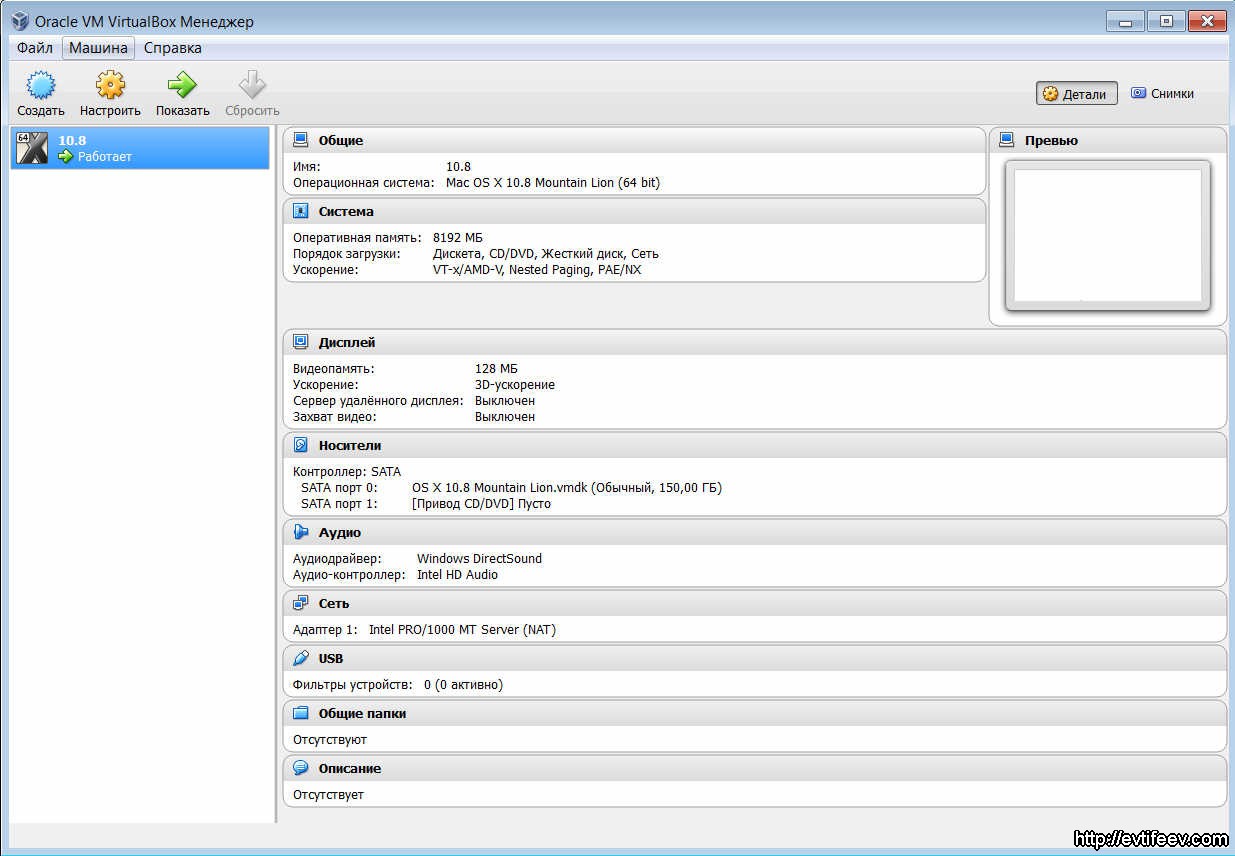Click the Сеть network icon
1235x856 pixels.
[301, 603]
